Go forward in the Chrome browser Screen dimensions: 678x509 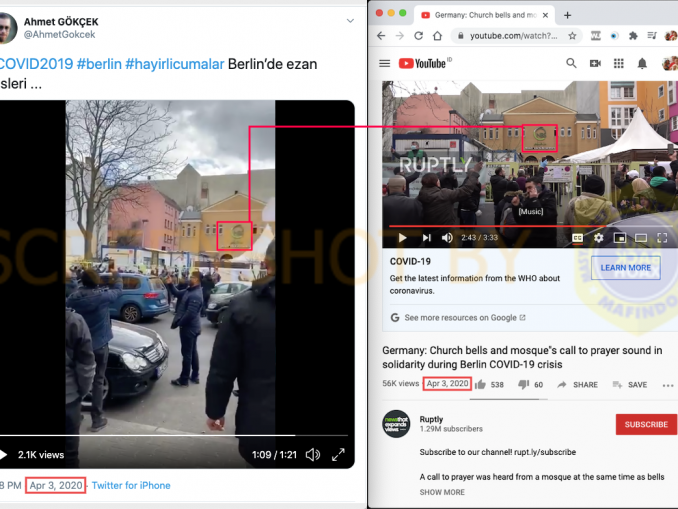tap(400, 36)
